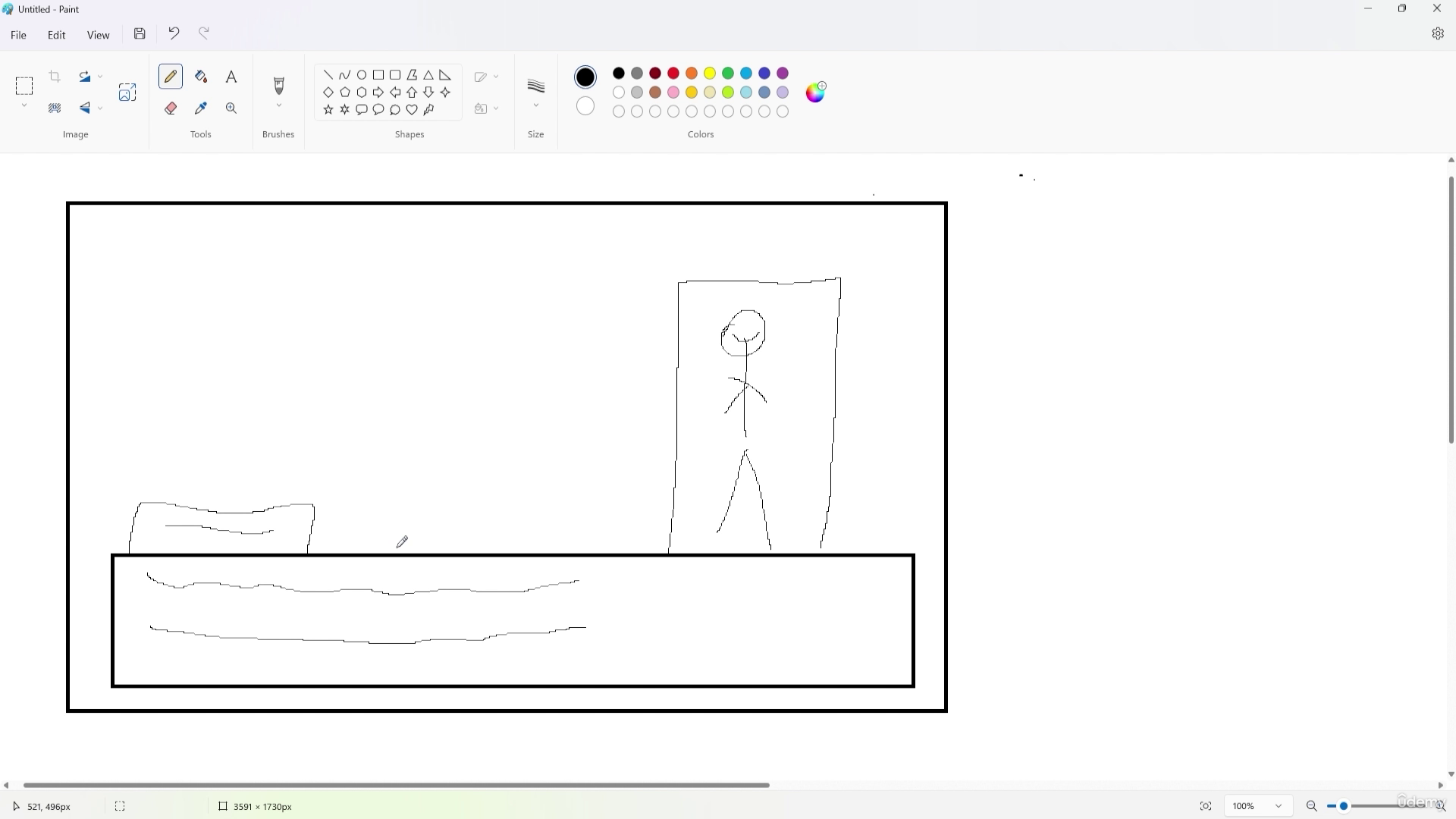Pick the Color picker eyedropper tool
This screenshot has height=819, width=1456.
click(201, 108)
